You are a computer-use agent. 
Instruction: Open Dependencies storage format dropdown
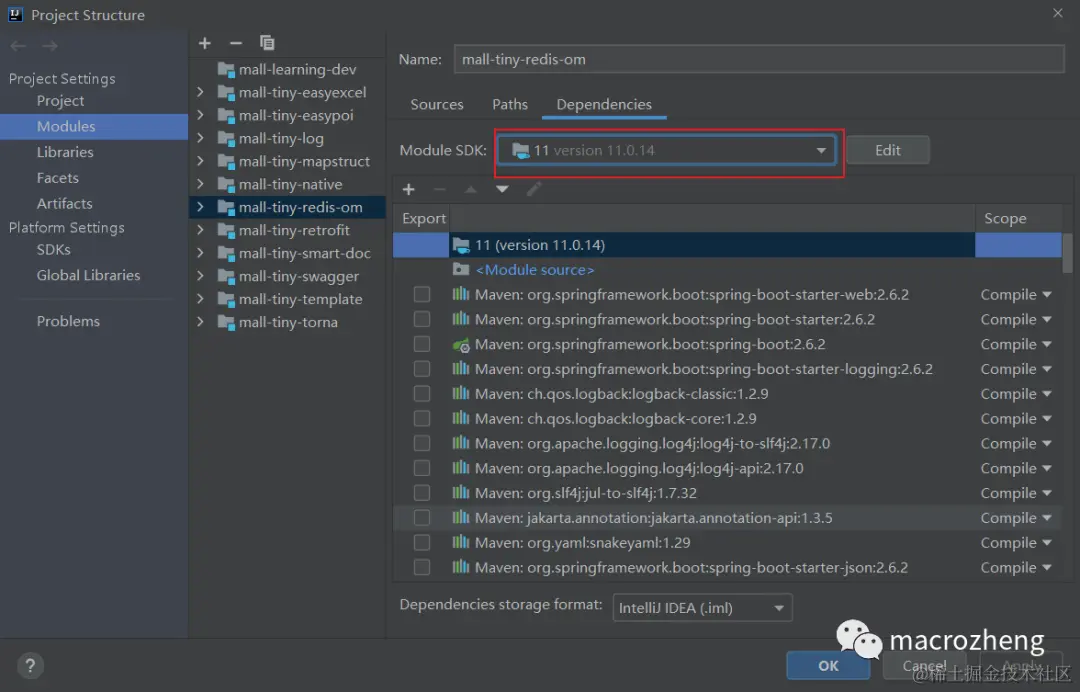click(x=703, y=608)
